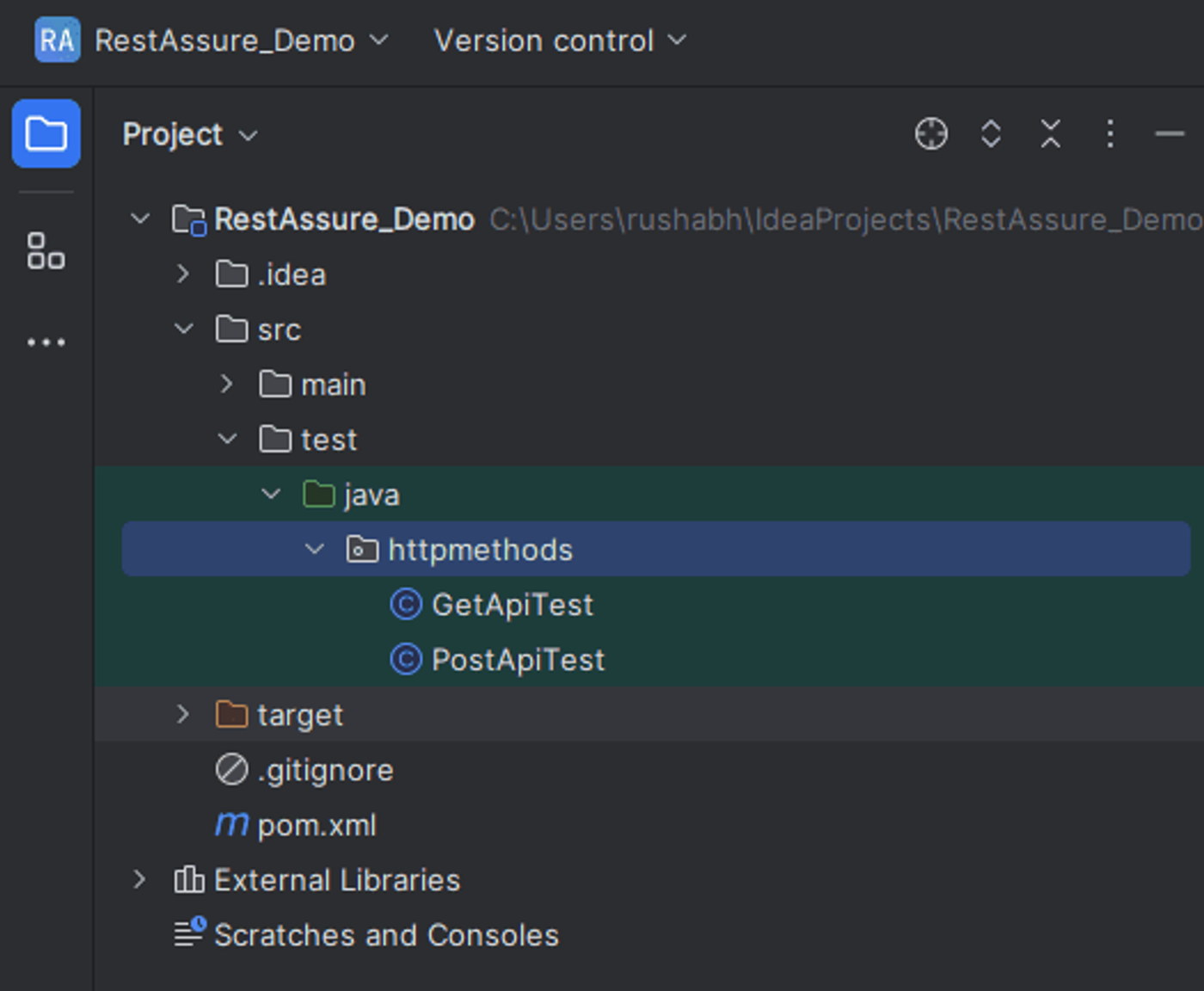Show more tool windows via ellipsis icon

tap(46, 342)
